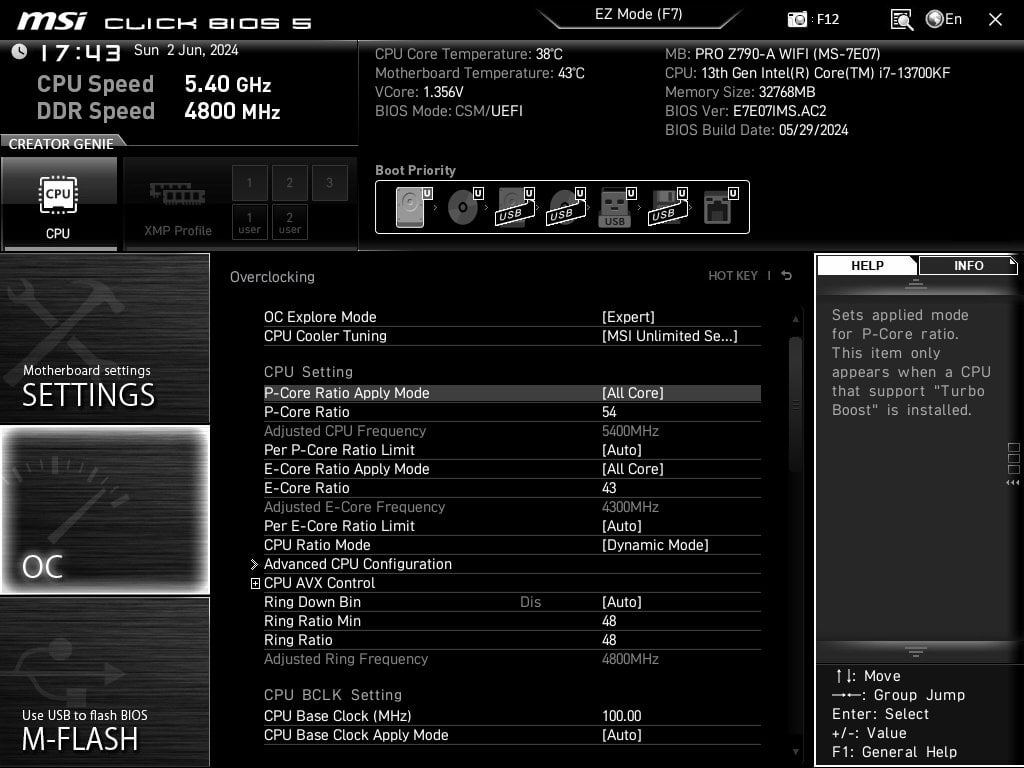Select the USB CD-ROM boot icon
Screen dimensions: 1024x768
pyautogui.click(x=566, y=207)
